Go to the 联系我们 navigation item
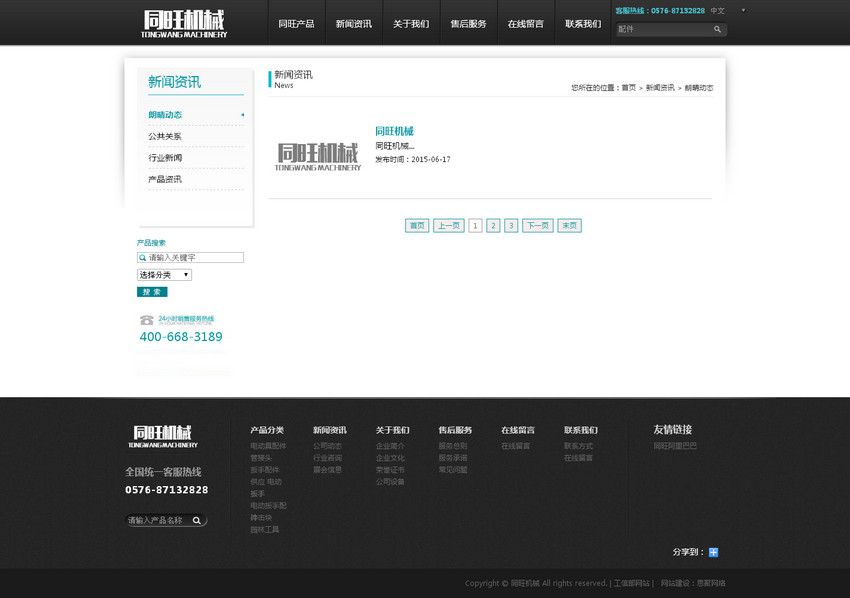Screen dimensions: 850x598 (x=583, y=24)
